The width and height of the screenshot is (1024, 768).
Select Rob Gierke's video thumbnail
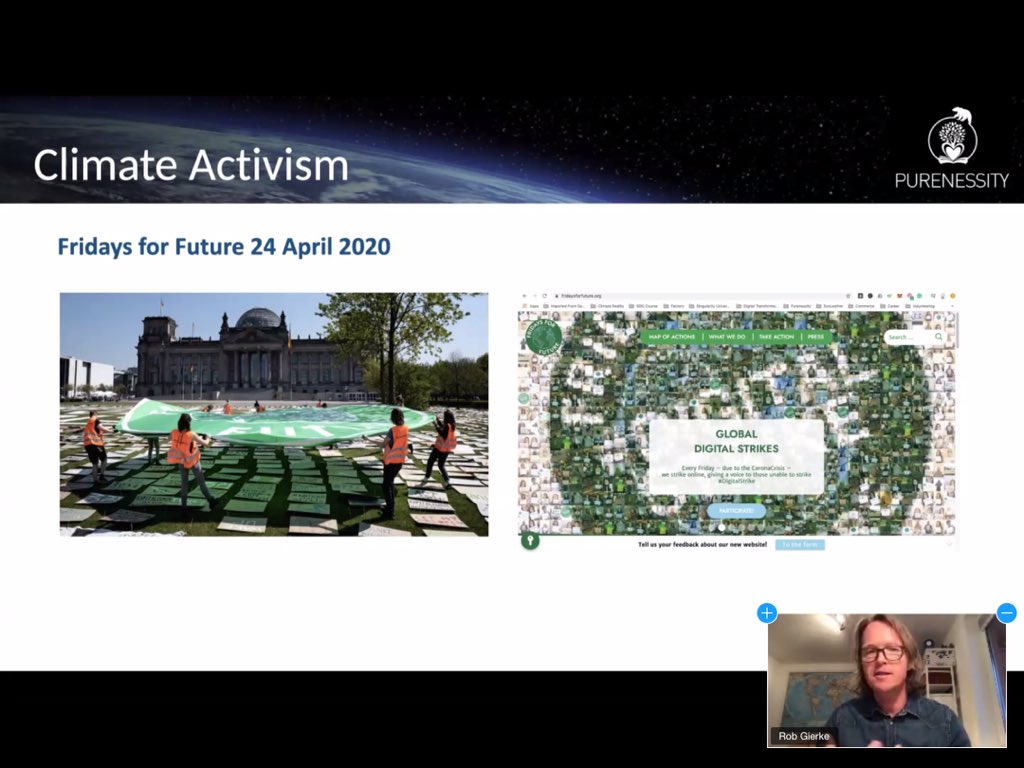886,680
